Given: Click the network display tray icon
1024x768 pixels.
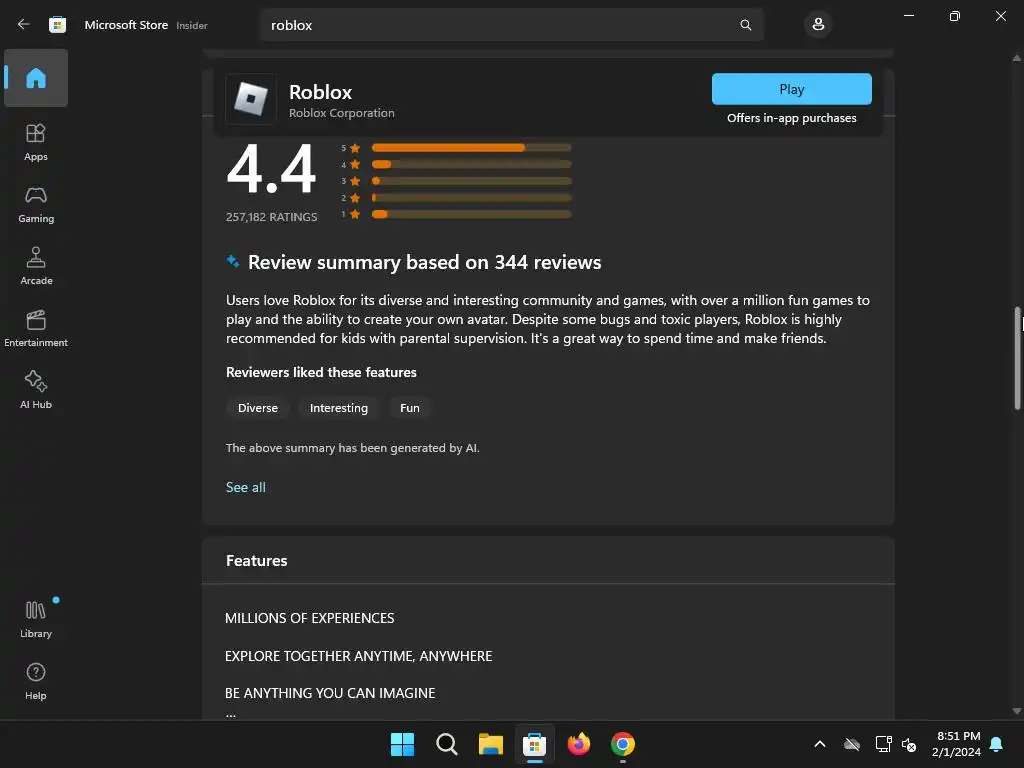Looking at the screenshot, I should tap(884, 744).
